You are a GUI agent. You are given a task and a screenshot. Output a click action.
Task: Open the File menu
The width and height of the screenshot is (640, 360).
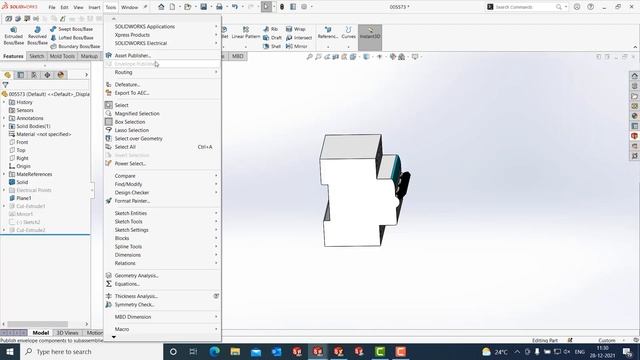point(52,7)
